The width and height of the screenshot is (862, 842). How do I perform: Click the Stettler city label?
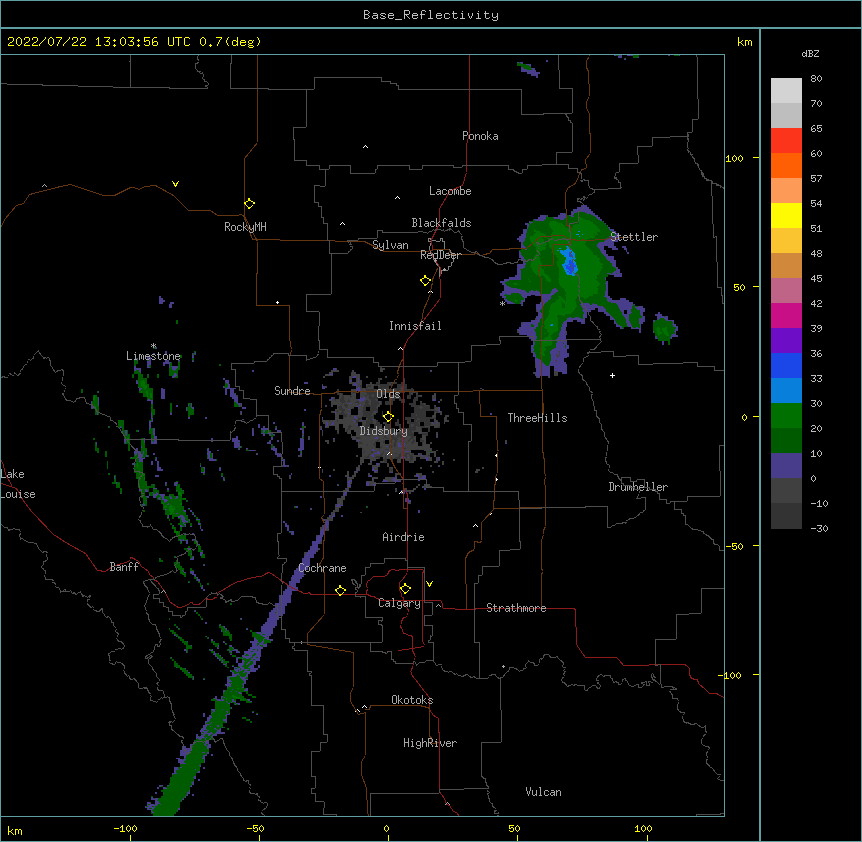[634, 237]
